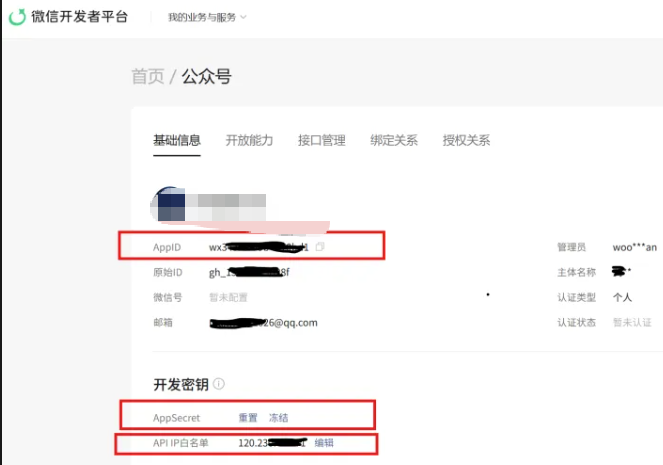The height and width of the screenshot is (465, 663).
Task: Click the 邮箱 label
Action: coord(163,323)
